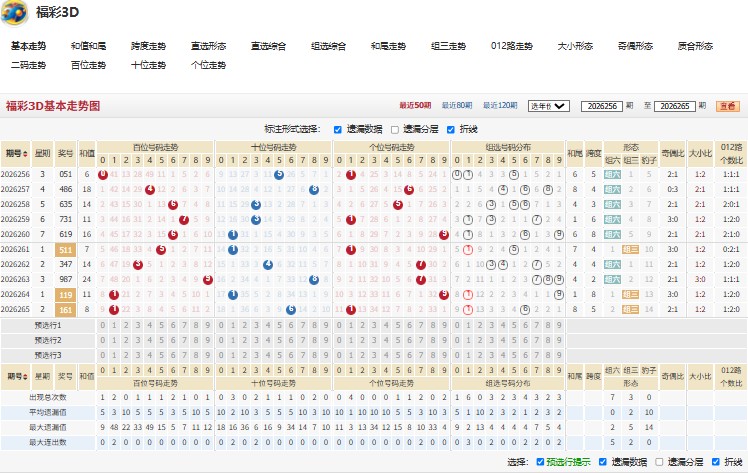Open the 和值和尾 navigation tab
Viewport: 748px width, 473px height.
pos(88,46)
